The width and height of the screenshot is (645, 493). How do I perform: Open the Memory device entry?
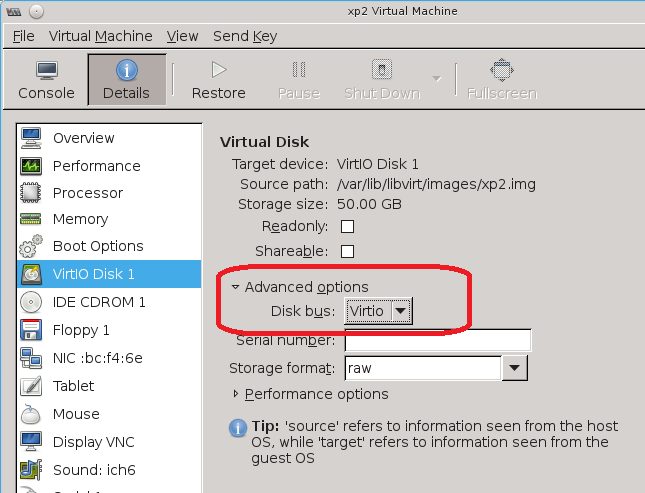coord(80,219)
